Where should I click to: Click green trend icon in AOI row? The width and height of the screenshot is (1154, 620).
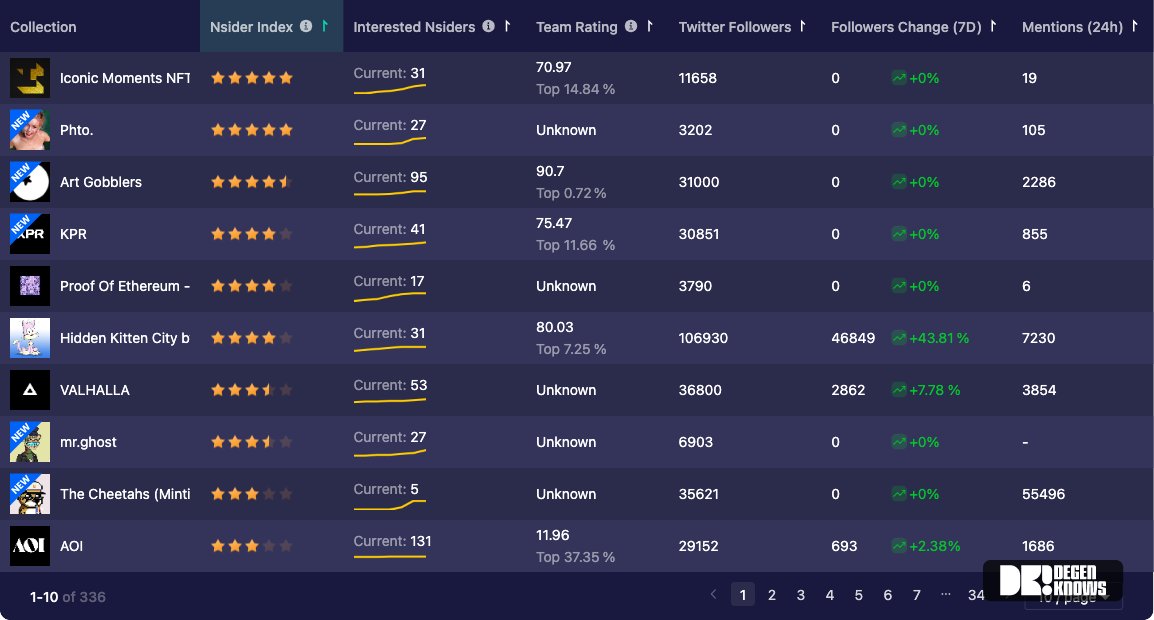pyautogui.click(x=899, y=546)
